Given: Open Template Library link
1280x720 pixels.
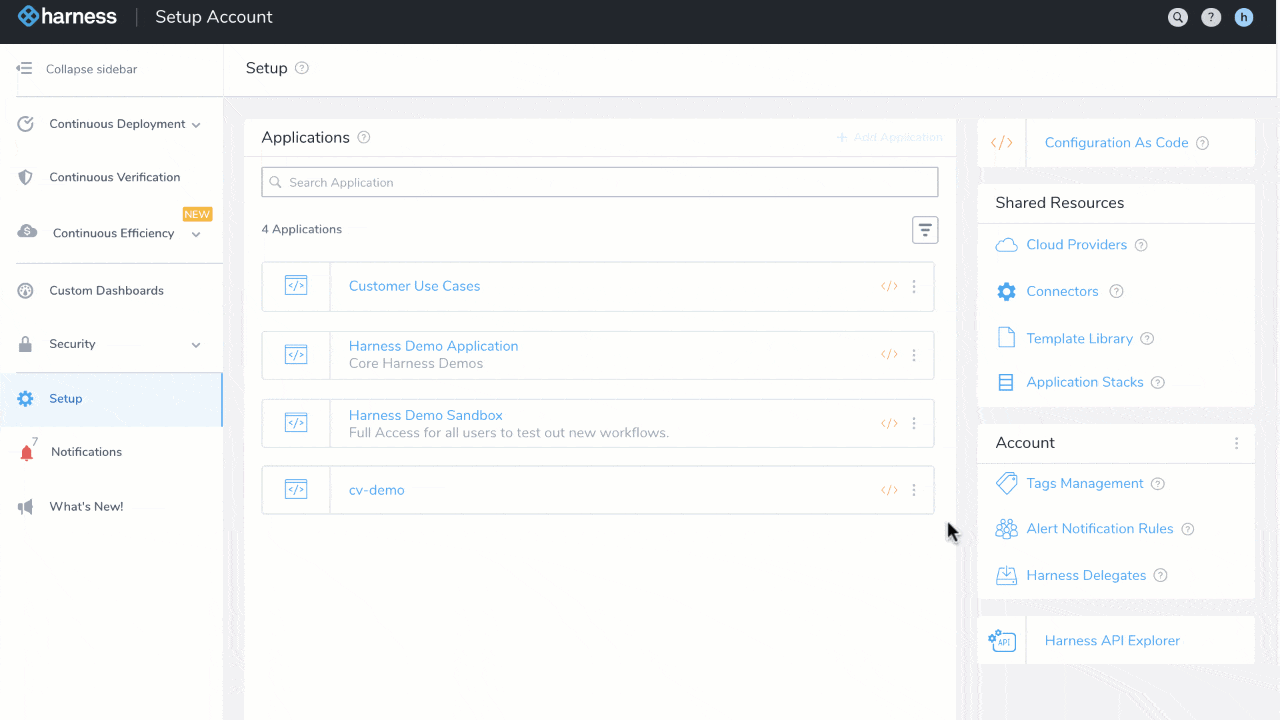Looking at the screenshot, I should pos(1079,339).
